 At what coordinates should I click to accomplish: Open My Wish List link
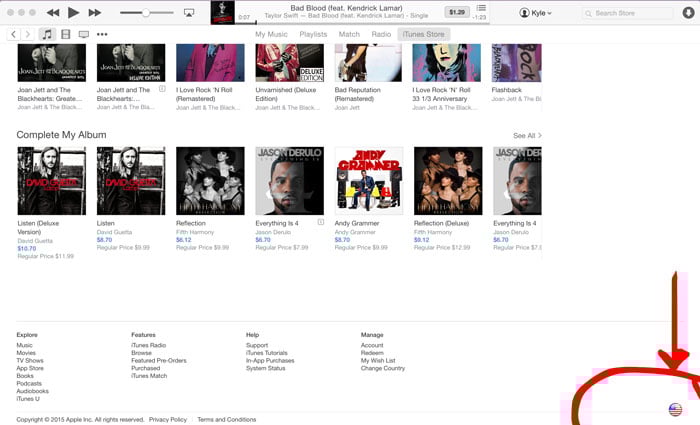click(x=378, y=360)
